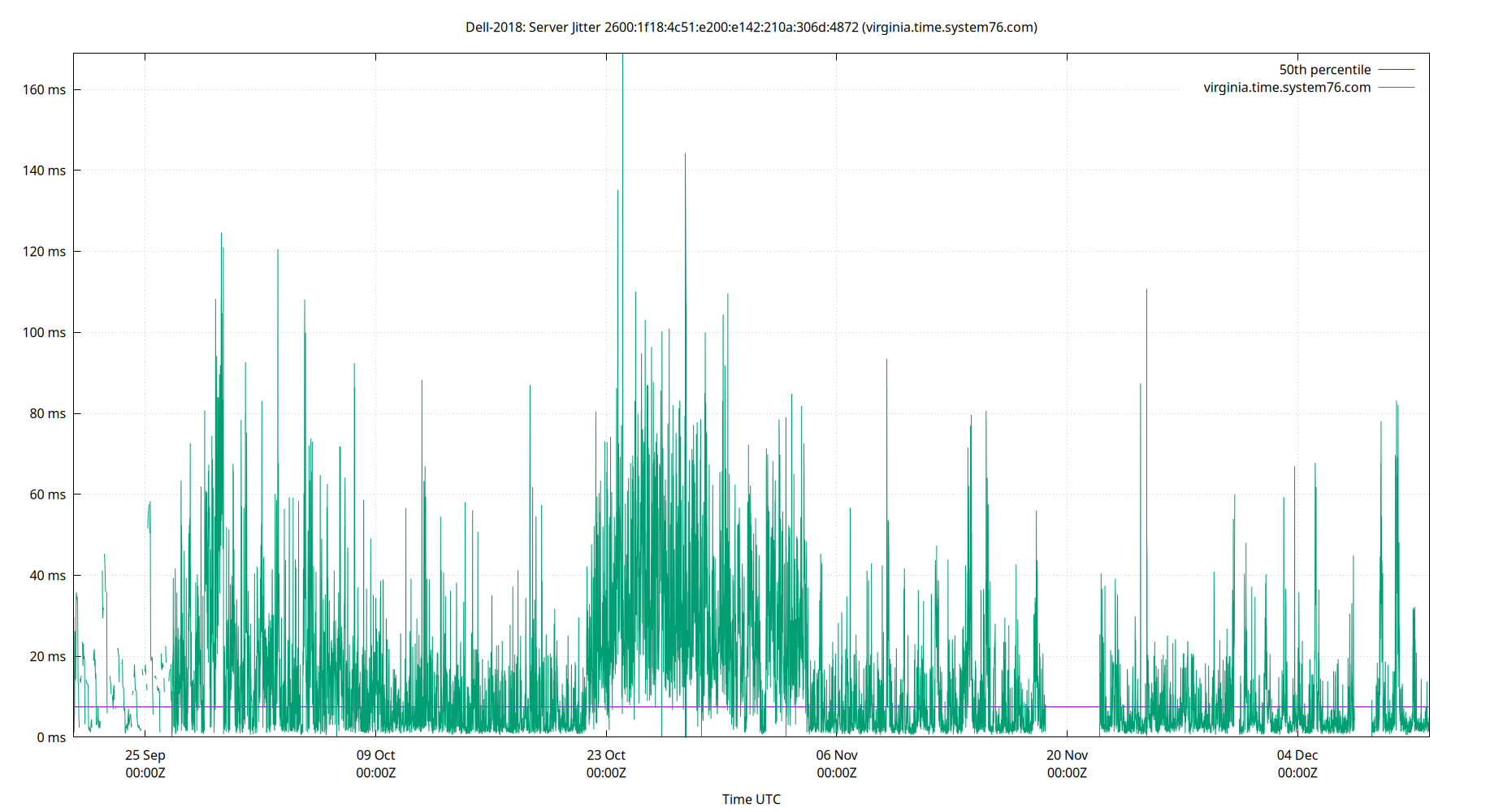Click the 0 ms axis label
This screenshot has width=1503, height=812.
coord(51,737)
